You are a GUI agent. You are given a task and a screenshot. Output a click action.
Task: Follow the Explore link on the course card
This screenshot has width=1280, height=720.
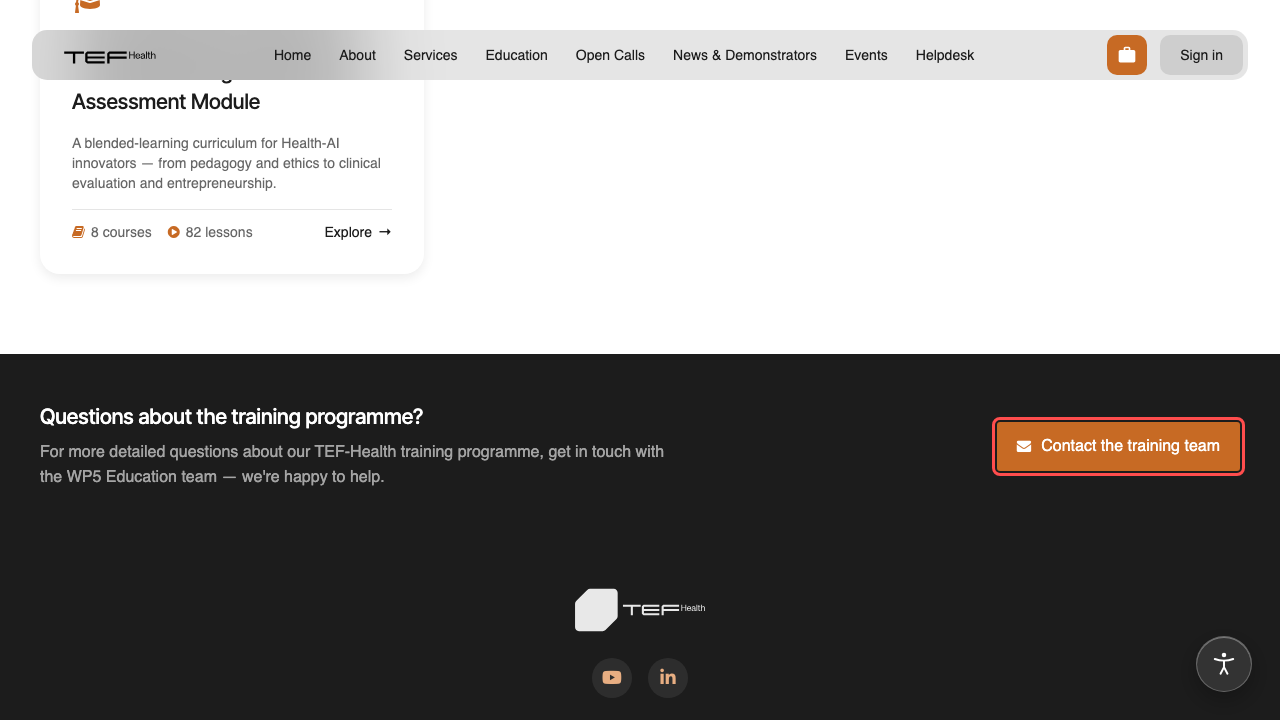click(358, 232)
